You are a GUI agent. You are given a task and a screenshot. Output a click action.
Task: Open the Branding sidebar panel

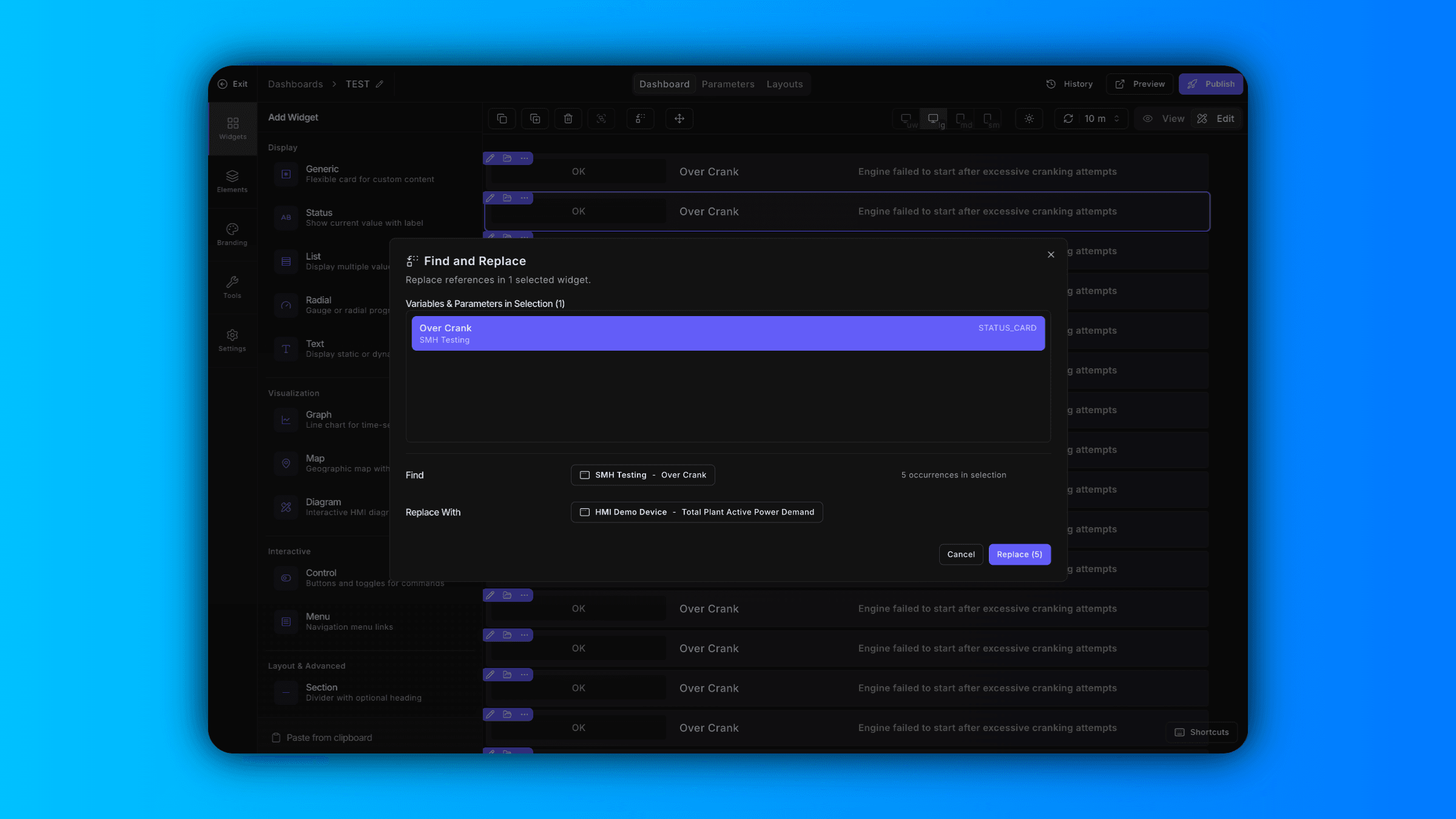[232, 233]
